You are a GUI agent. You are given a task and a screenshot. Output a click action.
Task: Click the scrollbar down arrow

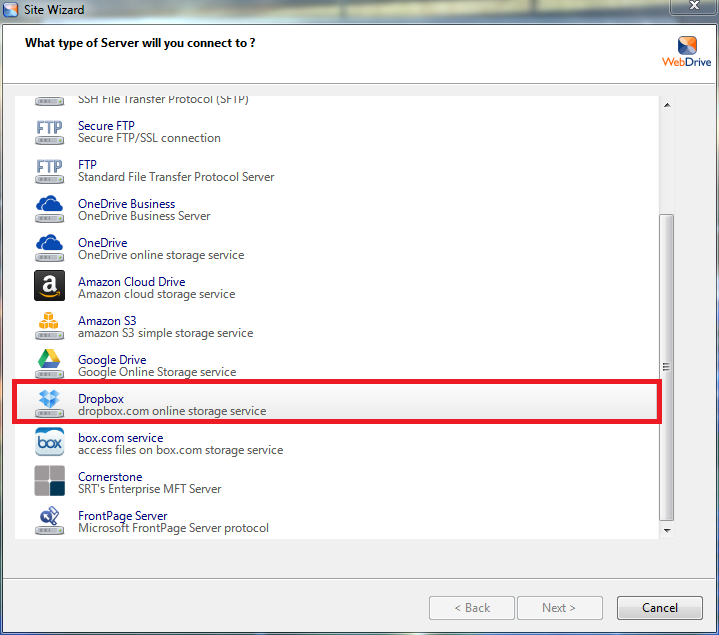[667, 532]
